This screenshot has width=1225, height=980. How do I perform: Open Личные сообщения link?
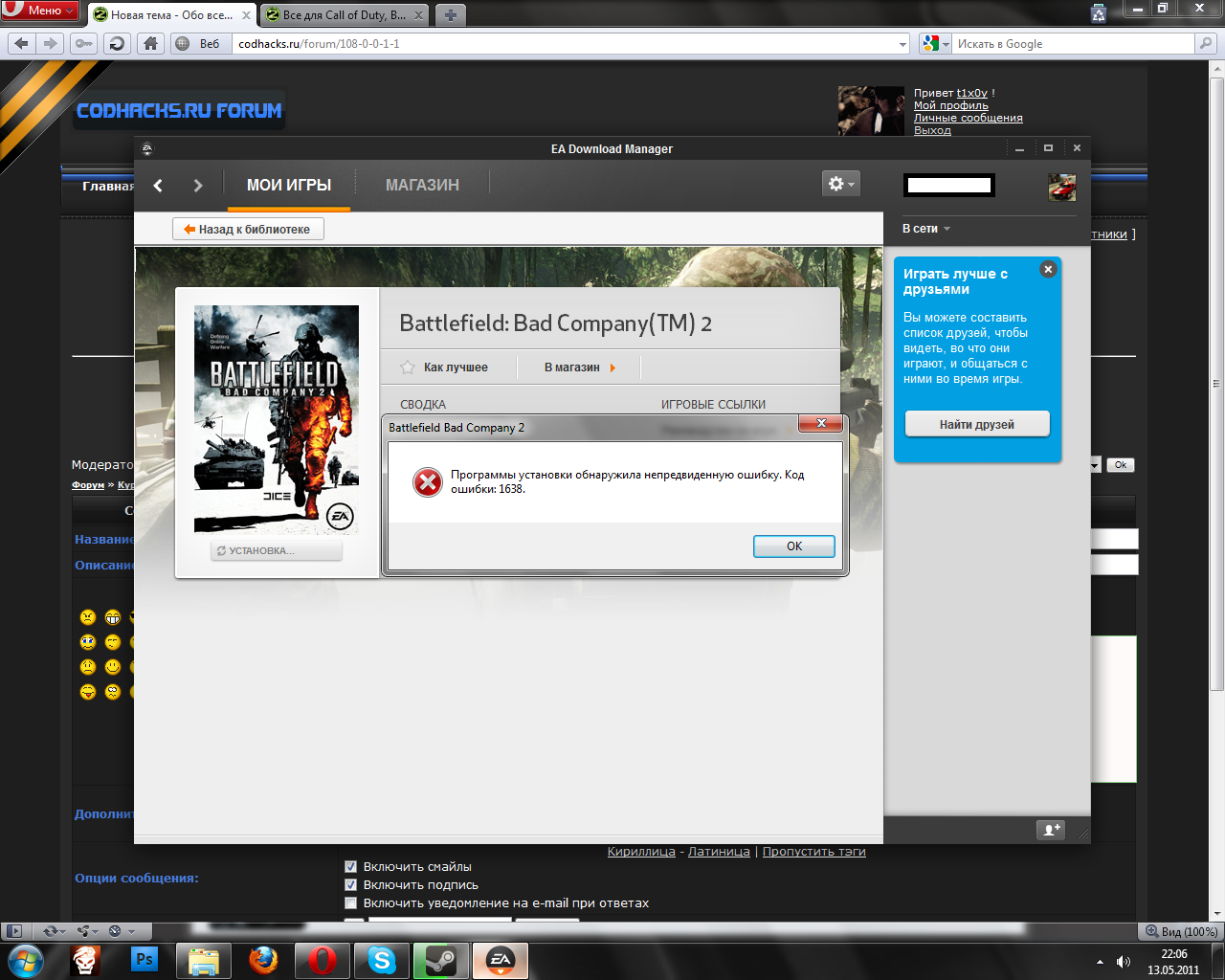click(x=969, y=118)
